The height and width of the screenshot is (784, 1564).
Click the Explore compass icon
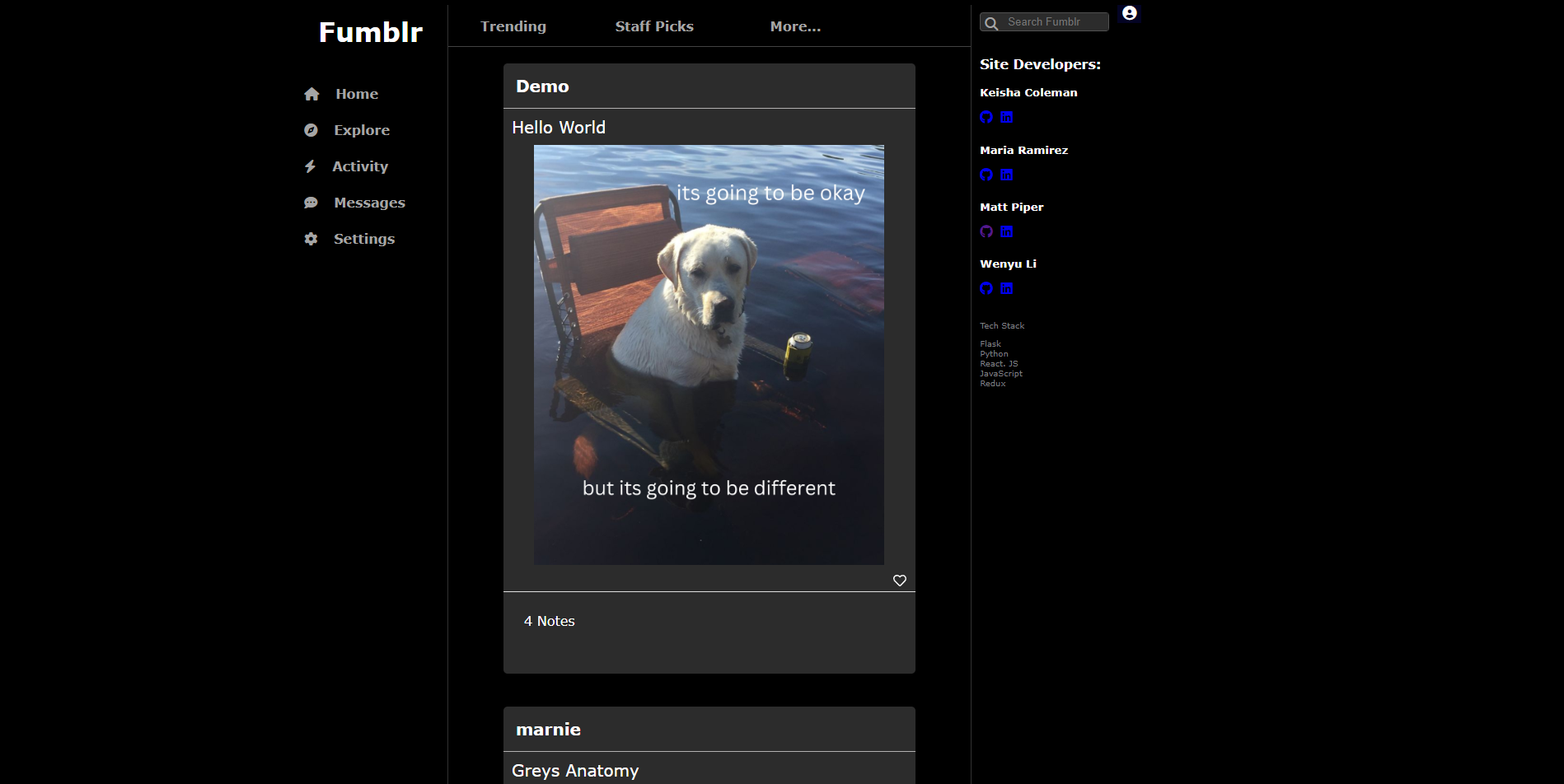311,130
